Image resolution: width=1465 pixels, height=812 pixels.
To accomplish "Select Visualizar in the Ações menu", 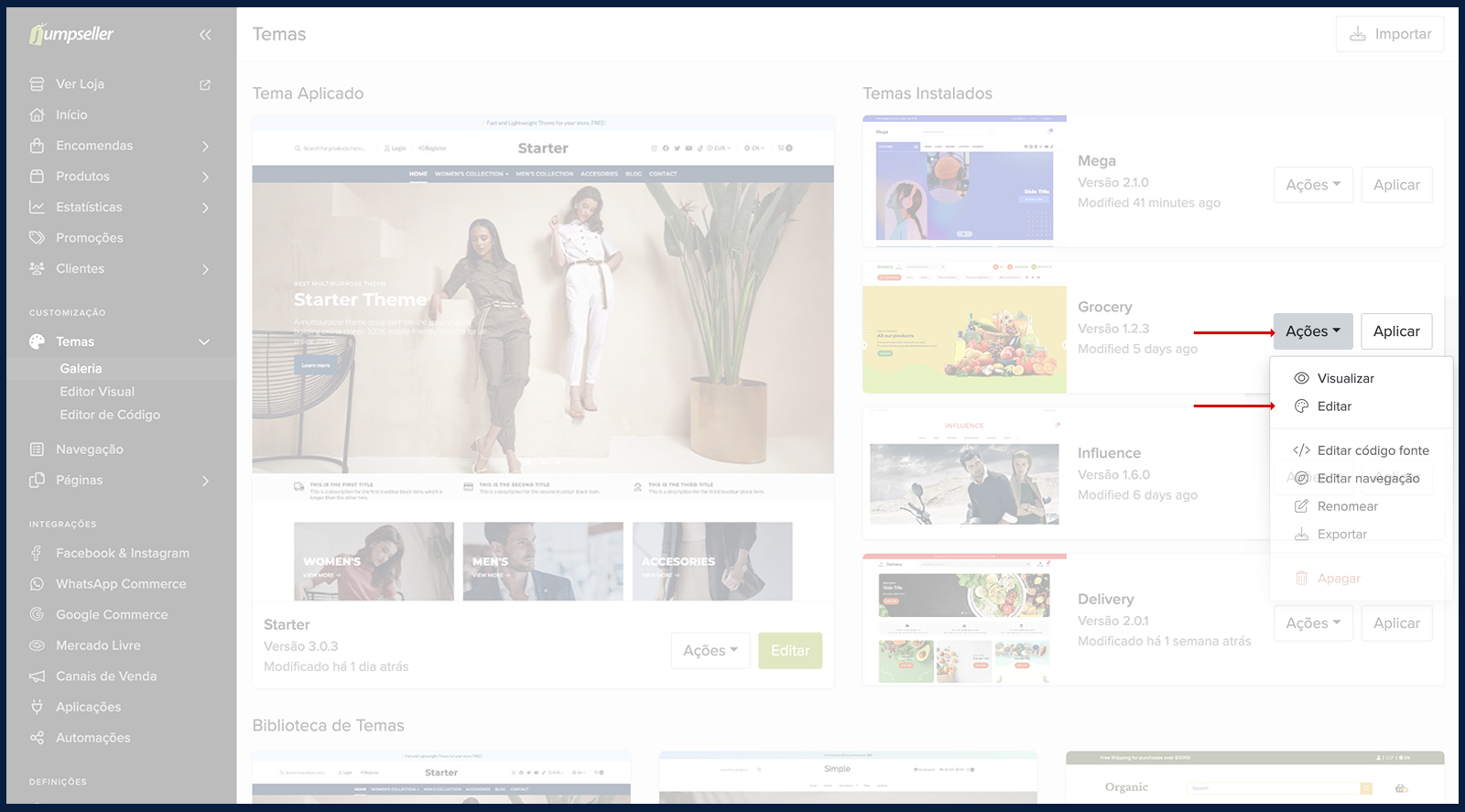I will [x=1362, y=378].
